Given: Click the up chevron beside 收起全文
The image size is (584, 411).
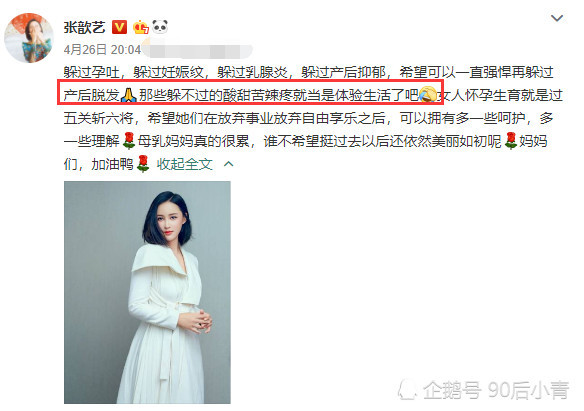Looking at the screenshot, I should [x=229, y=164].
